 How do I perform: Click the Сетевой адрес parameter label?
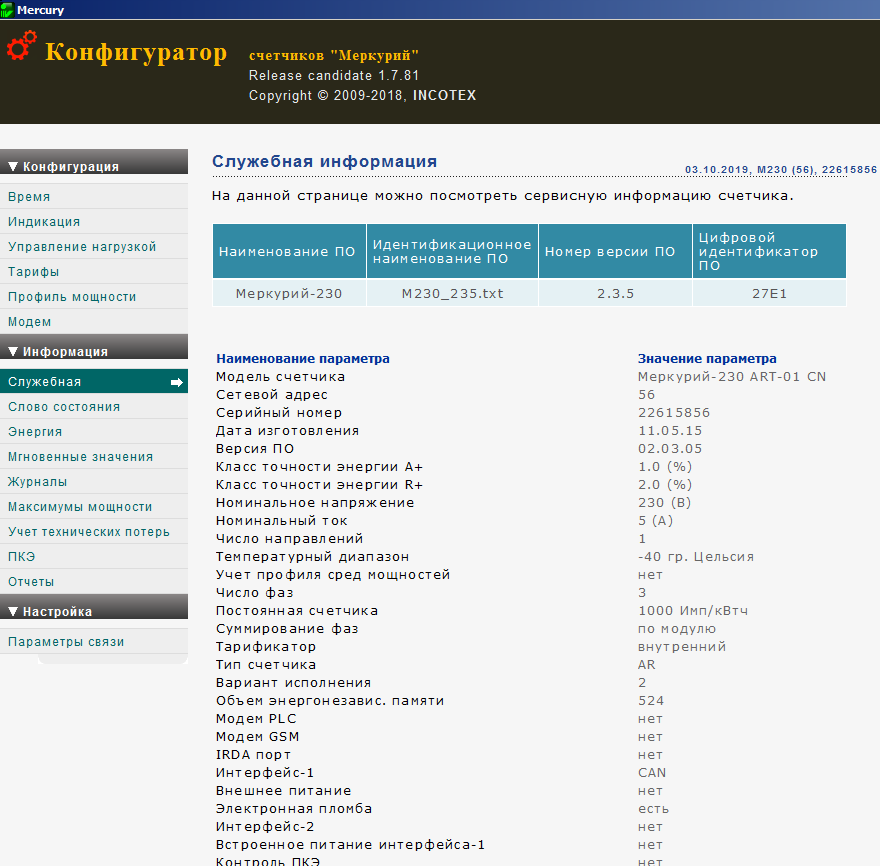pos(272,395)
